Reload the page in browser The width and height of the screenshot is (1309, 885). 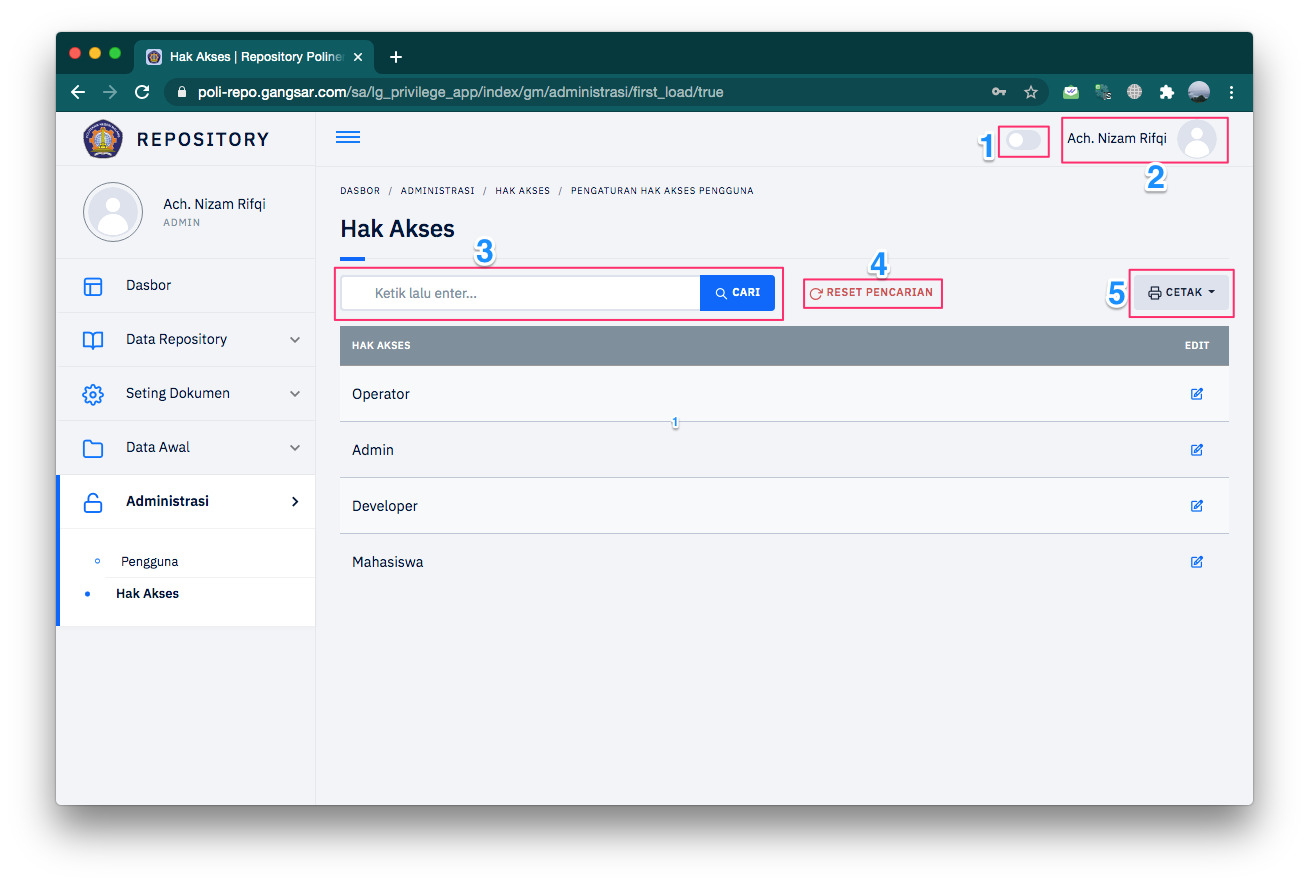click(x=142, y=92)
